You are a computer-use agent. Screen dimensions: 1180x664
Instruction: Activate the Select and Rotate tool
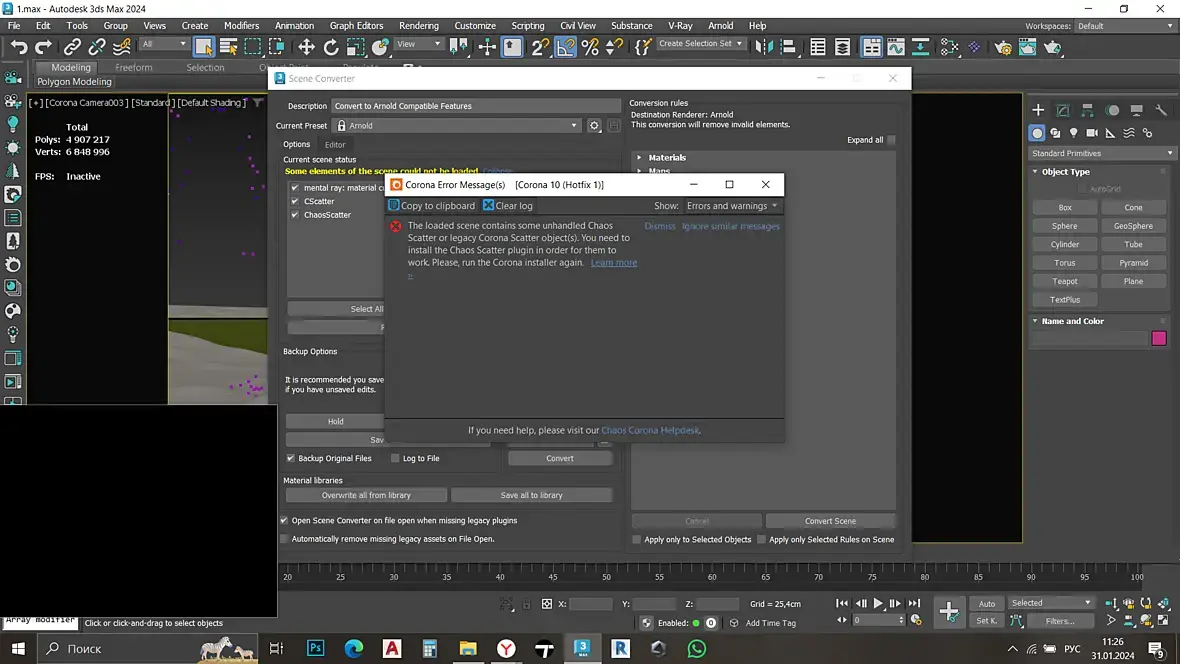tap(330, 47)
